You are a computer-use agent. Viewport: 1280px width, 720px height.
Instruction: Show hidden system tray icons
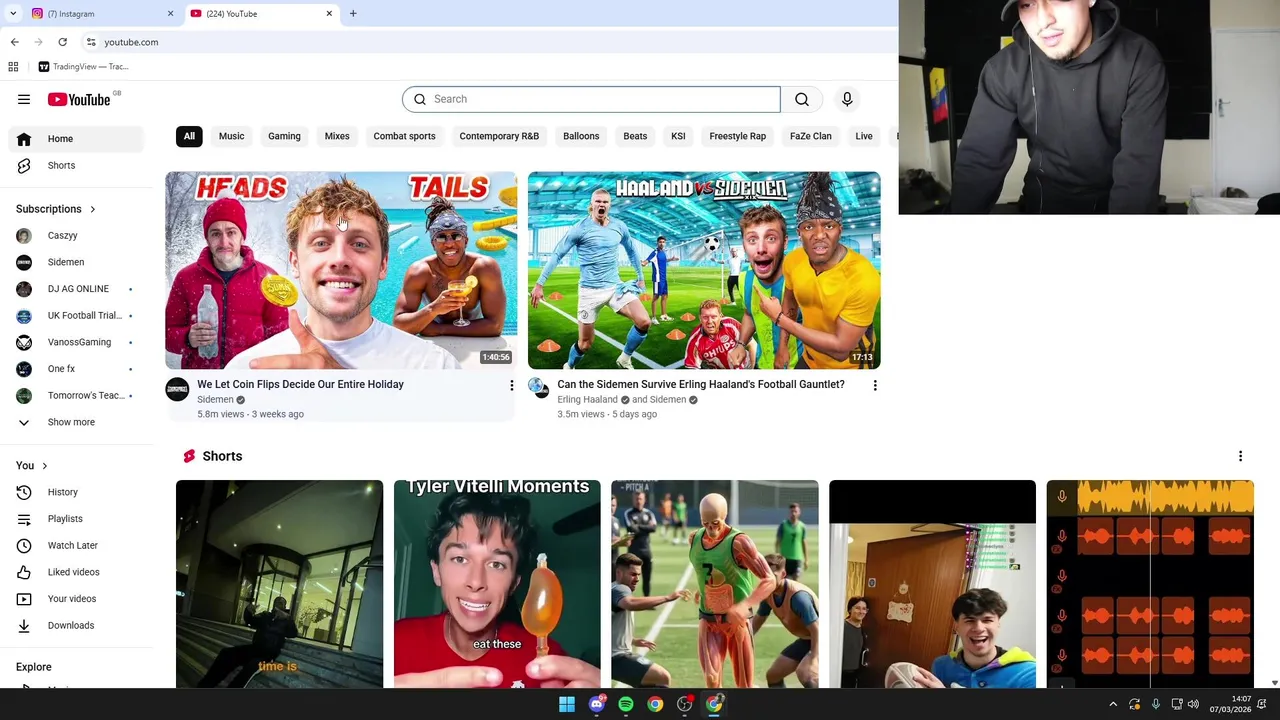pyautogui.click(x=1112, y=704)
